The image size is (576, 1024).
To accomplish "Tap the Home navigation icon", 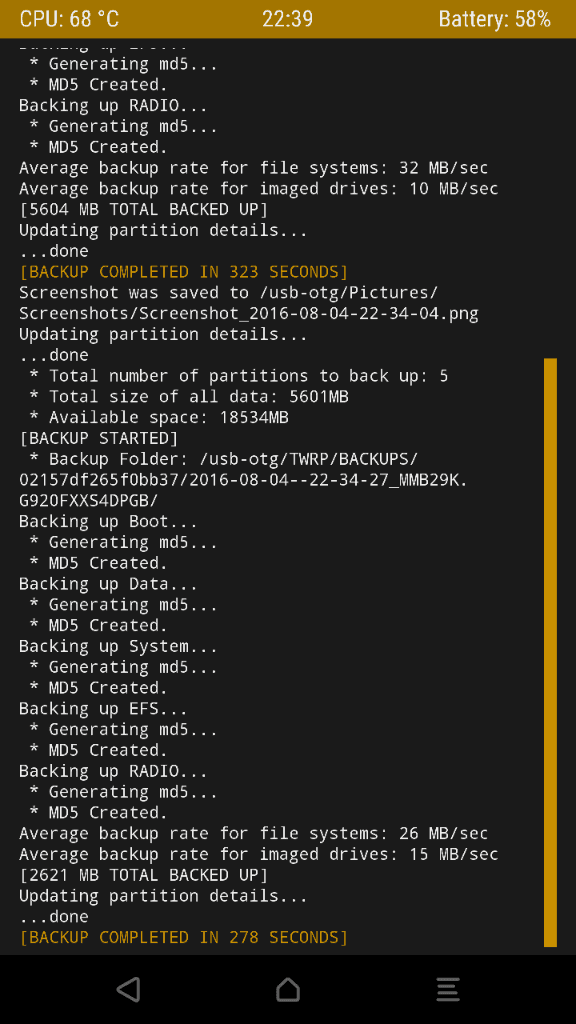I will tap(288, 989).
